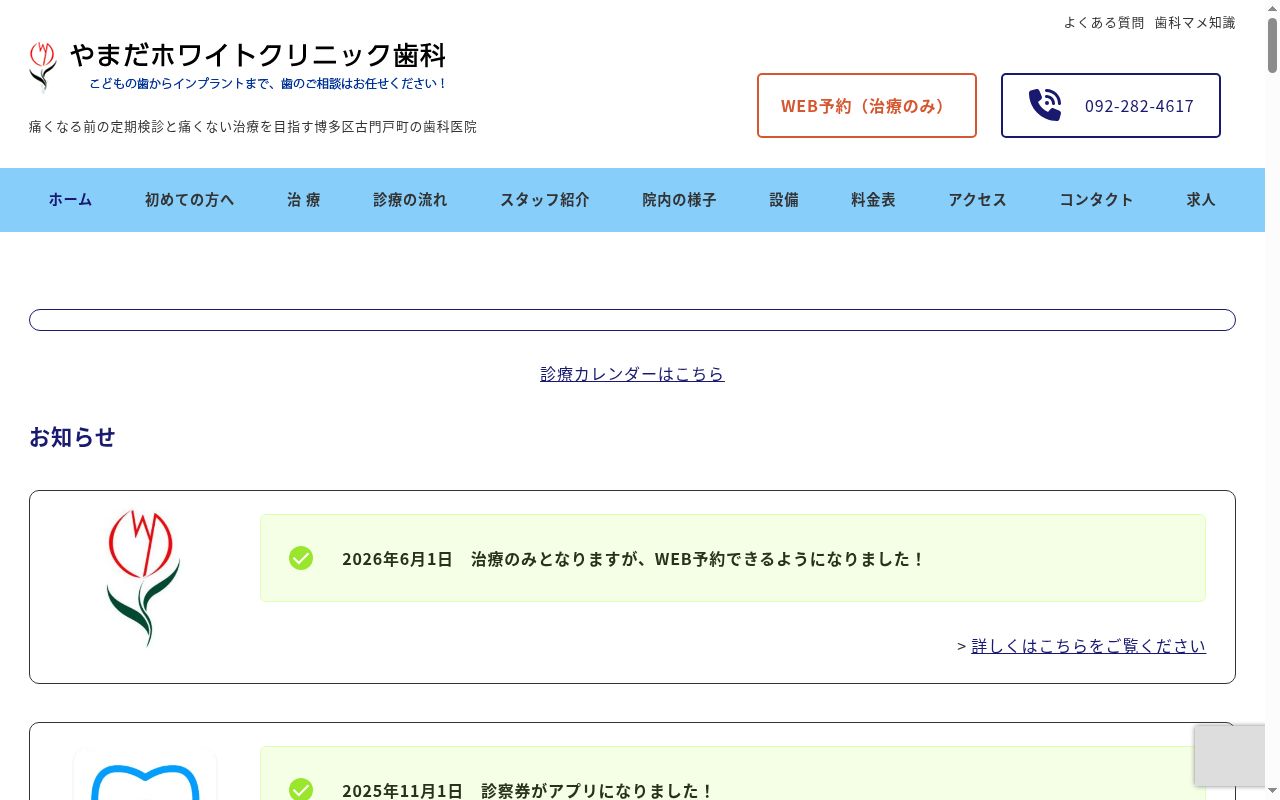This screenshot has height=800, width=1280.
Task: Open the 歯科マメ知識 link
Action: [1195, 22]
